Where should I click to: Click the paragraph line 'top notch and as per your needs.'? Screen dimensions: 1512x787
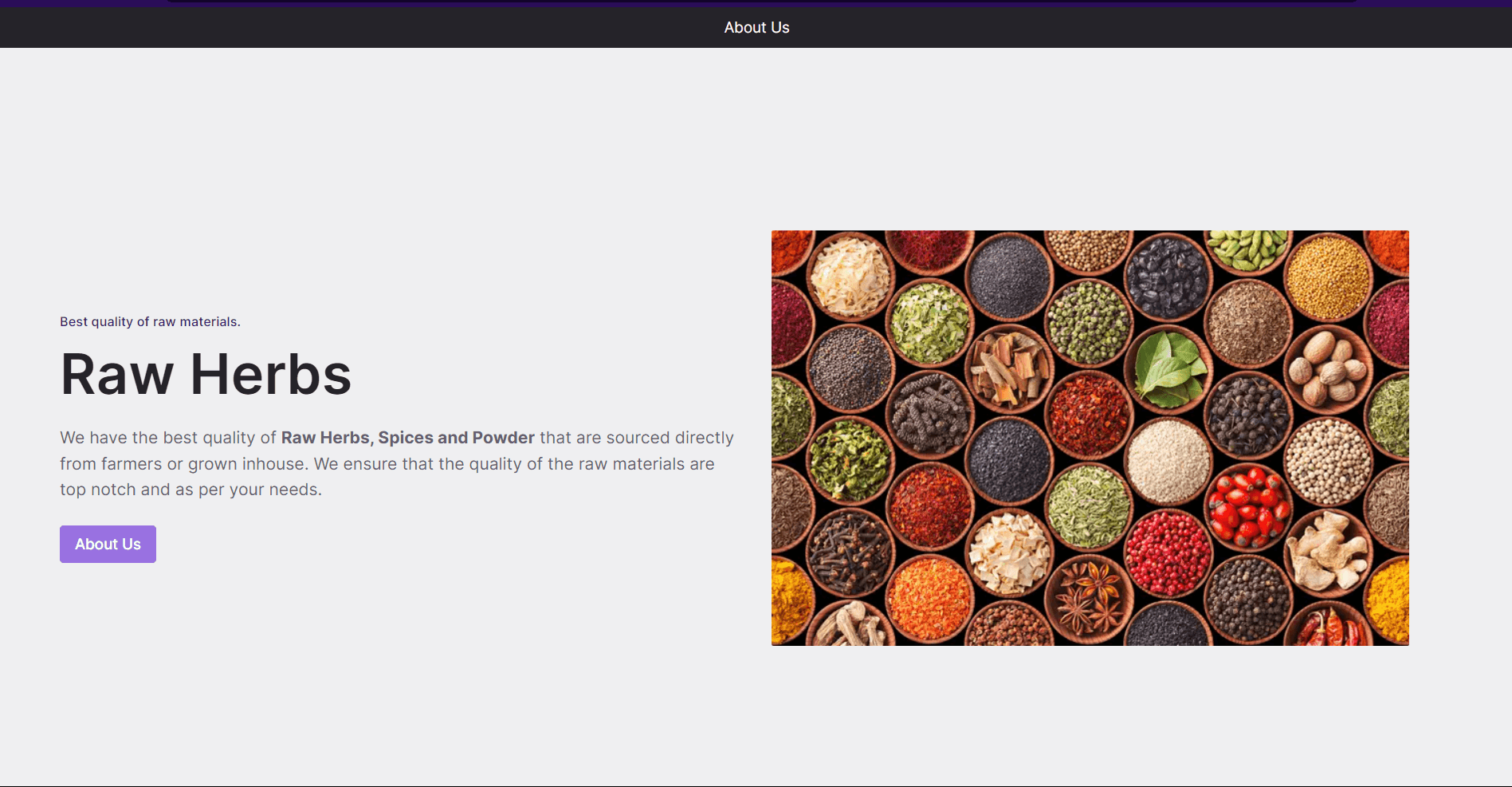click(190, 490)
